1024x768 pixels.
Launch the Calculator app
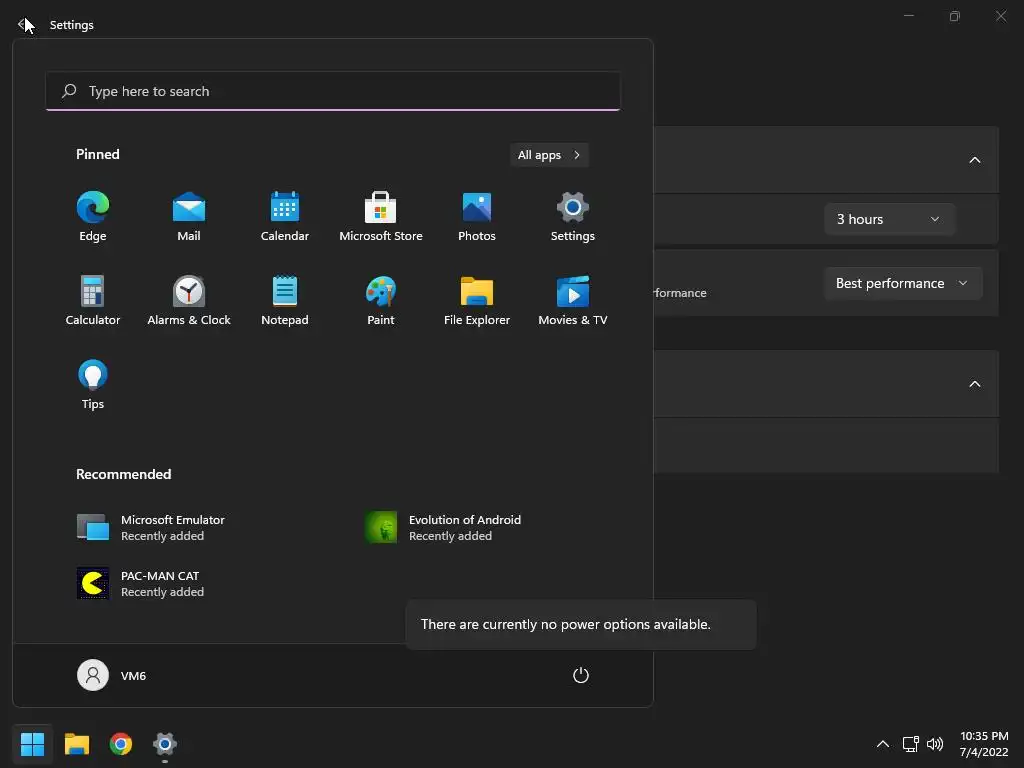pos(93,300)
